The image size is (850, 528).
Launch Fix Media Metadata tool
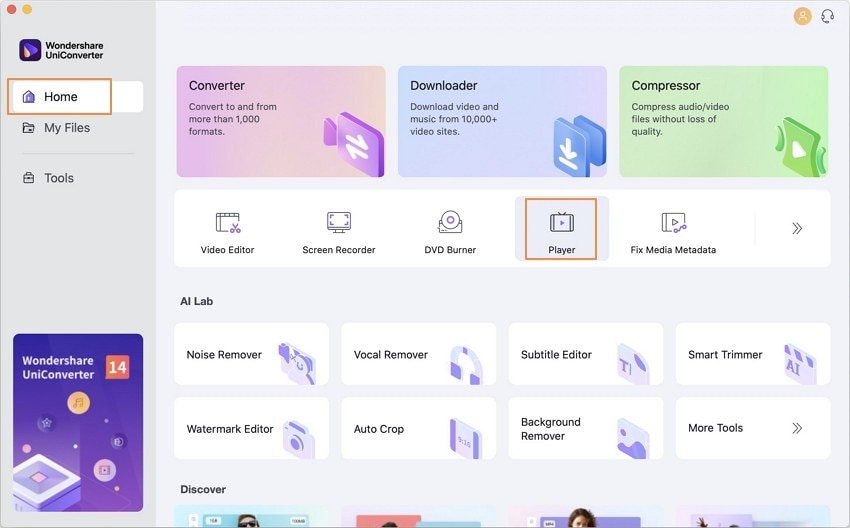pyautogui.click(x=673, y=232)
